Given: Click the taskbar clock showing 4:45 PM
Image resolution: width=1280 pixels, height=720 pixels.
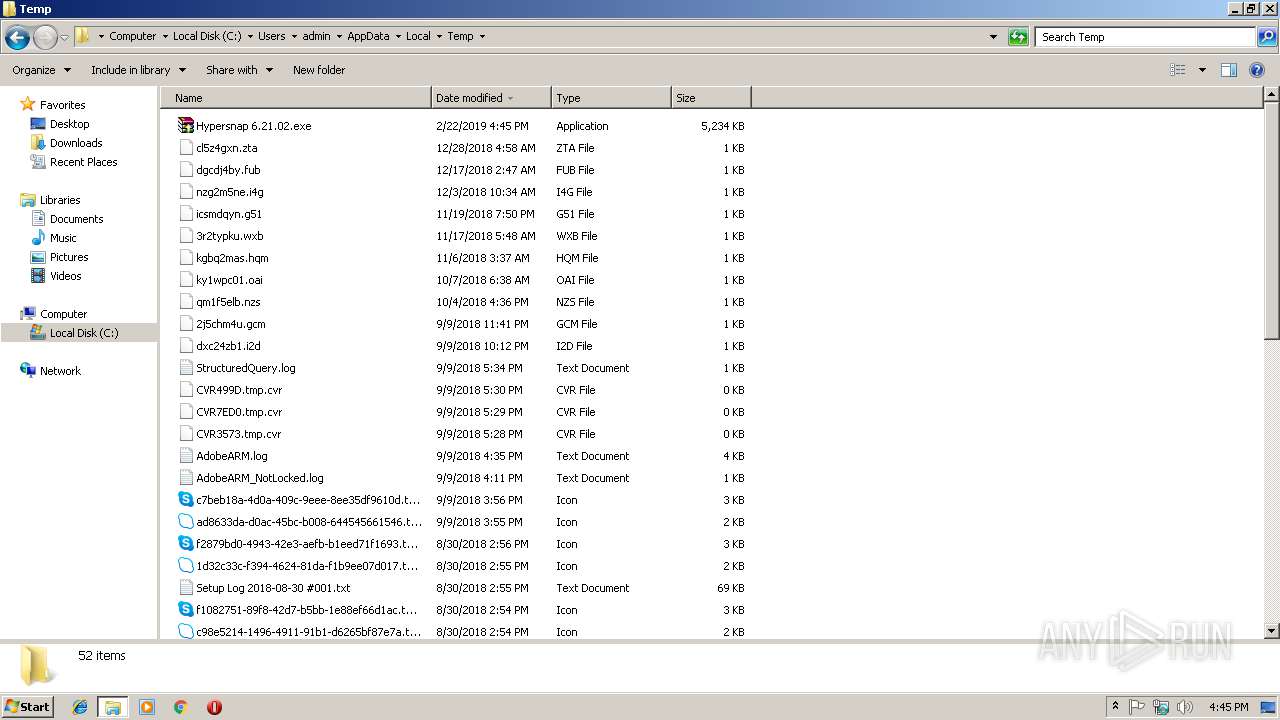Looking at the screenshot, I should pos(1228,707).
